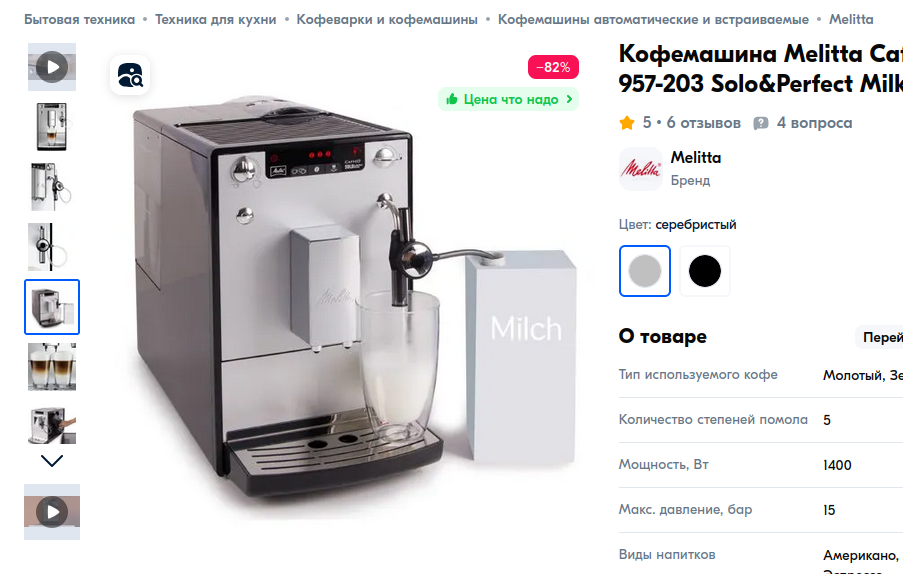The height and width of the screenshot is (574, 903).
Task: Open 'Кофемашины автоматические и встраиваемые' breadcrumb
Action: pyautogui.click(x=654, y=20)
